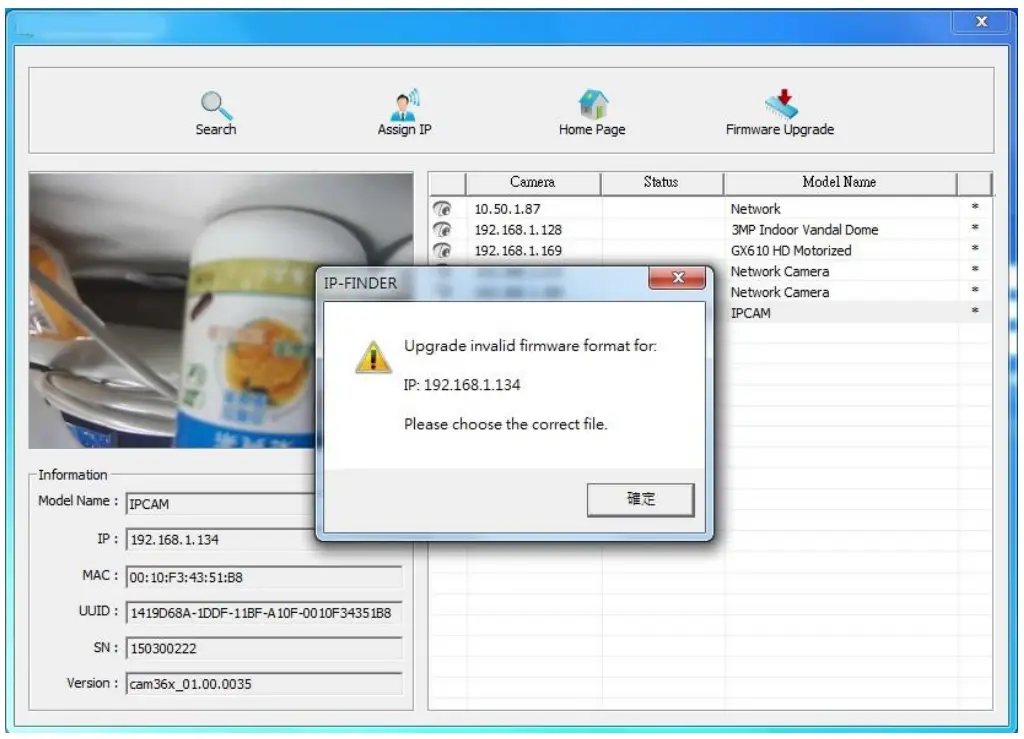This screenshot has width=1024, height=739.
Task: Click the warning icon in IP-FINDER dialog
Action: click(x=373, y=356)
